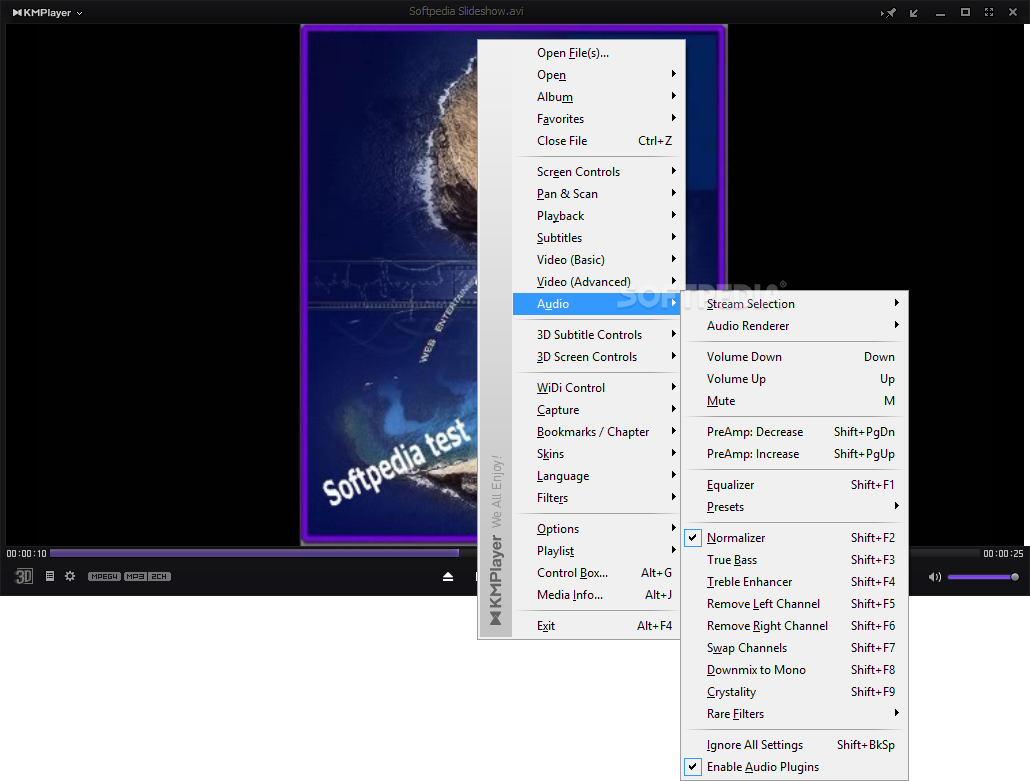Open the KMPlayer title dropdown arrow
Image resolution: width=1030 pixels, height=781 pixels.
click(79, 13)
